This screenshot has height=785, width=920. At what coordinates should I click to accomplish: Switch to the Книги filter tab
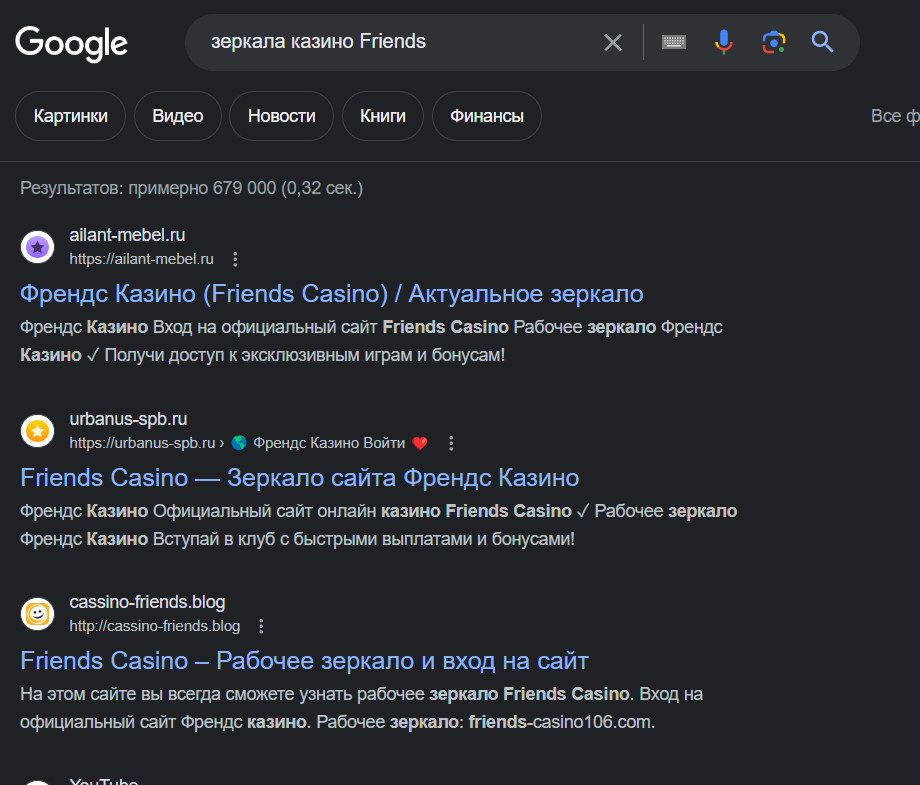point(383,116)
